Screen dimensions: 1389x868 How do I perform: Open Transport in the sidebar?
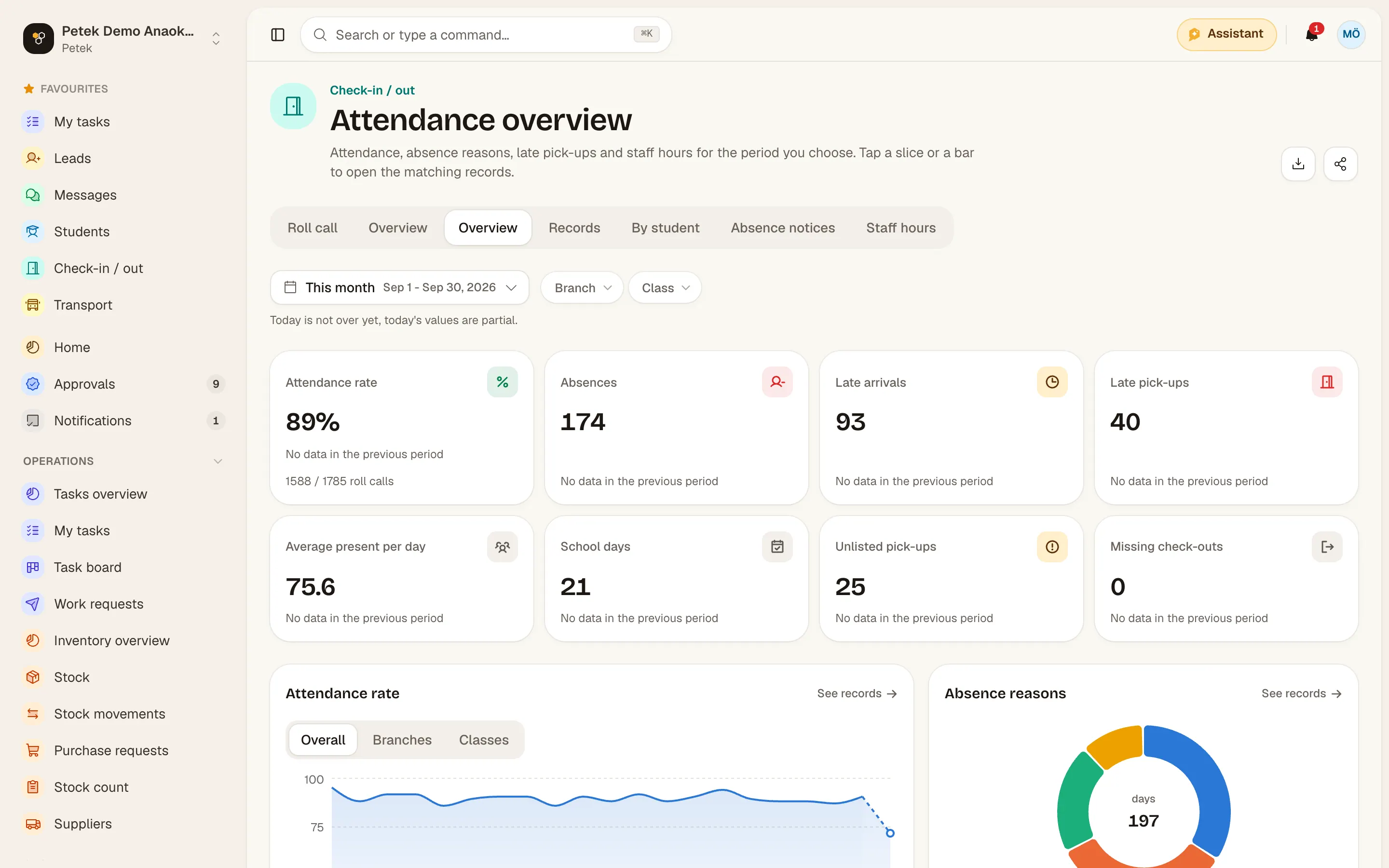(x=123, y=305)
